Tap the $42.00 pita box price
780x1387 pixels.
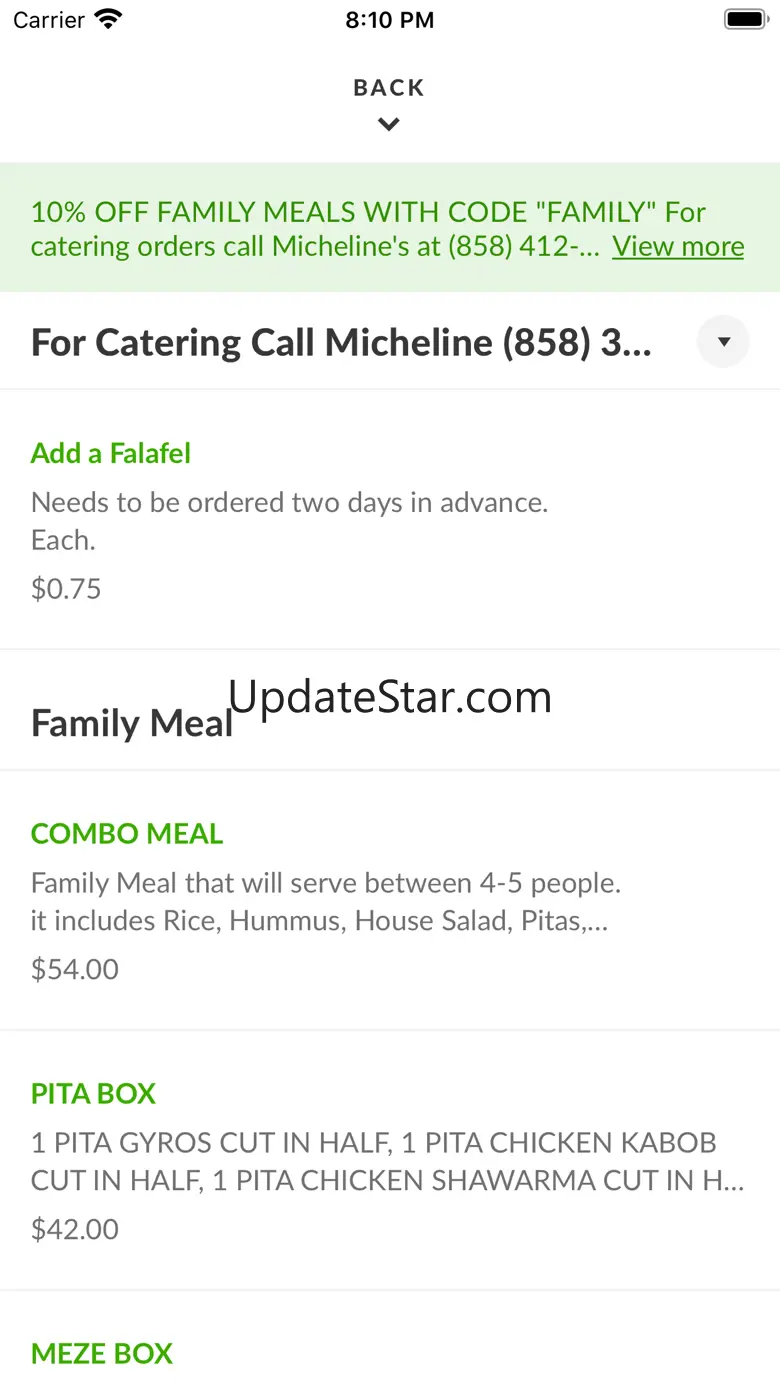pos(75,1228)
